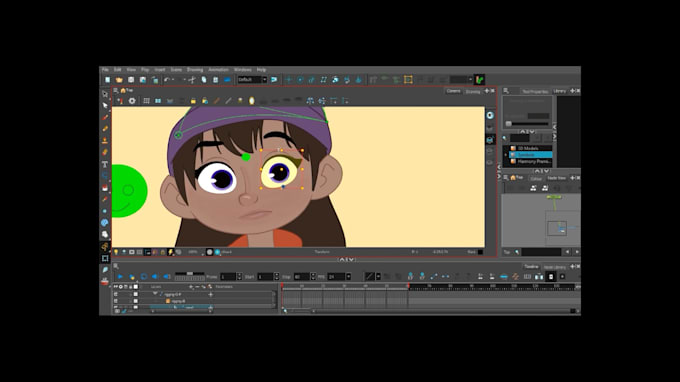Click the Stop frame input field
The width and height of the screenshot is (680, 382).
(301, 276)
